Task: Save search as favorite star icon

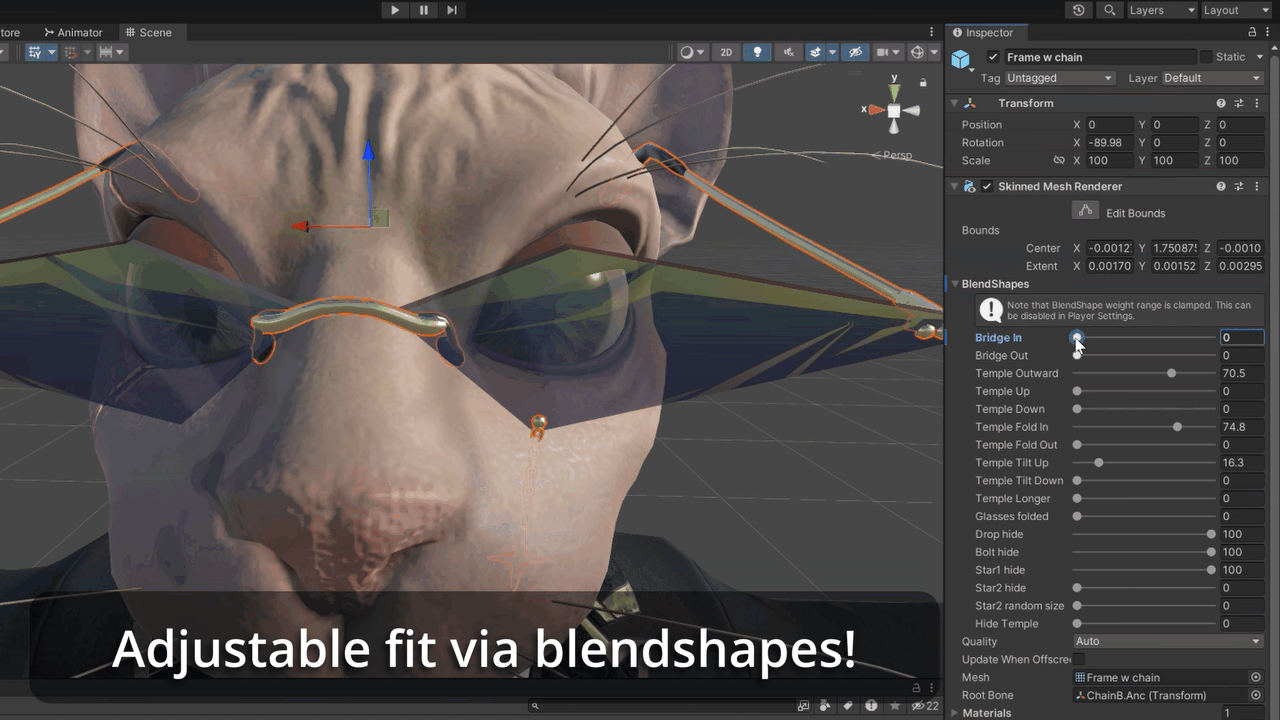Action: 895,706
